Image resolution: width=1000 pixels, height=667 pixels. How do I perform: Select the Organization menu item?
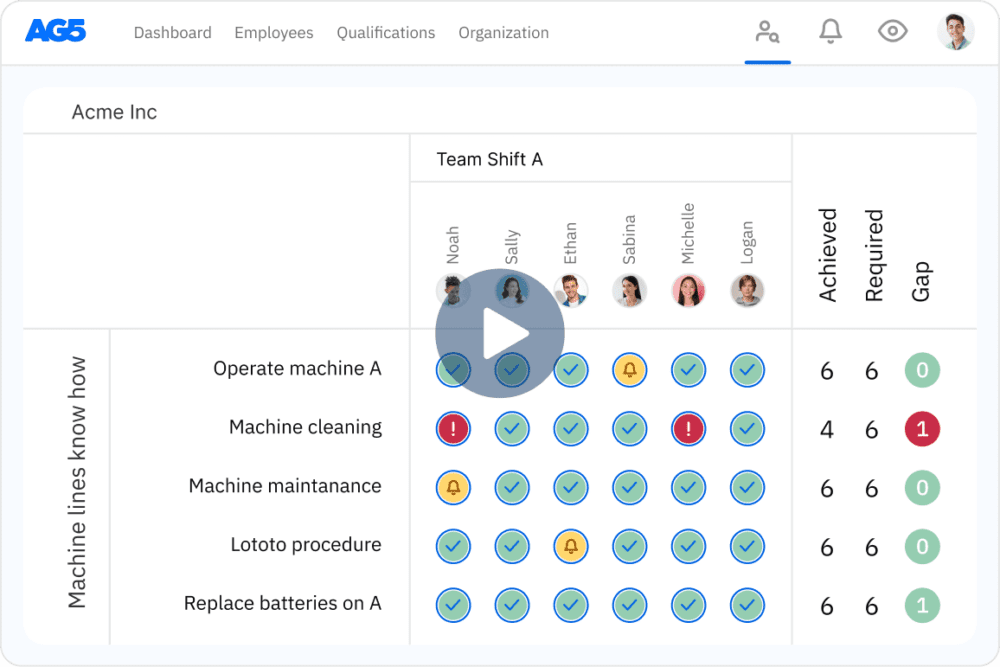503,33
